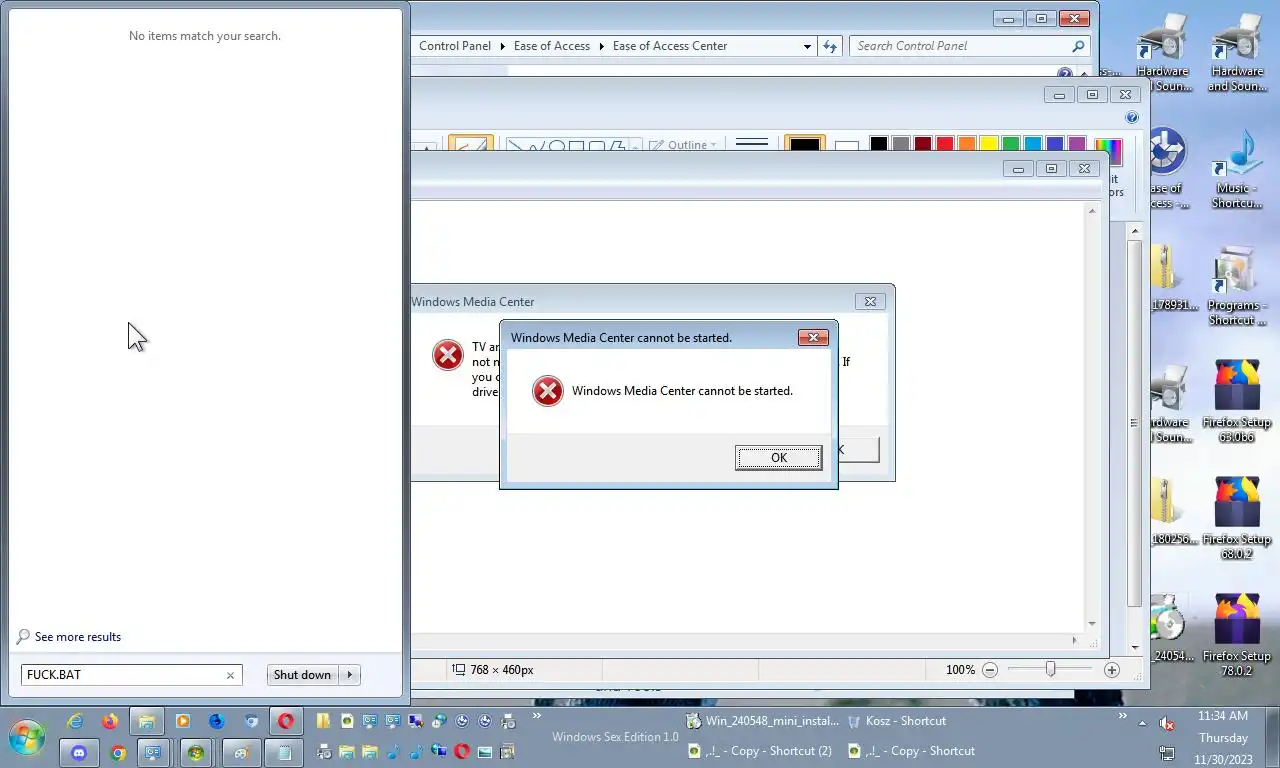Screen dimensions: 1280x768
Task: Switch to Windows Media Center taskbar button
Action: tap(196, 753)
